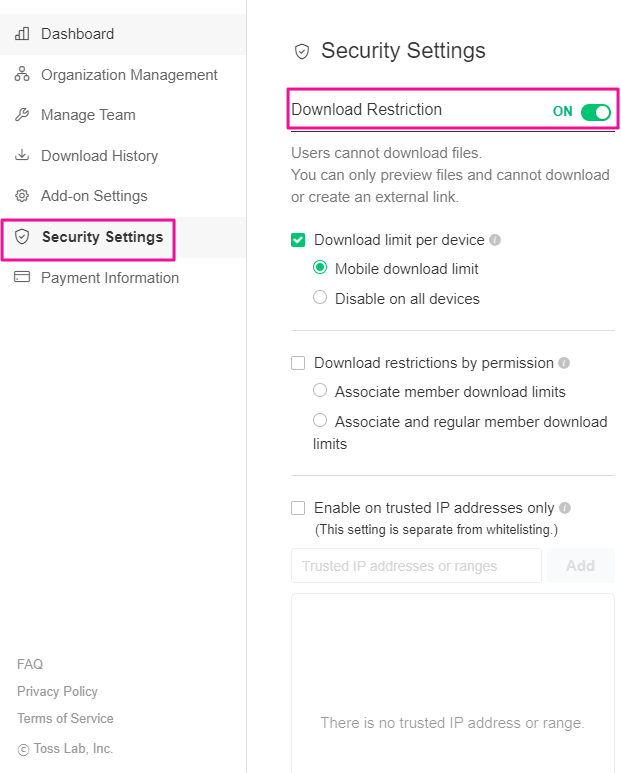Click the Manage Team wrench icon
This screenshot has height=773, width=621.
[22, 115]
